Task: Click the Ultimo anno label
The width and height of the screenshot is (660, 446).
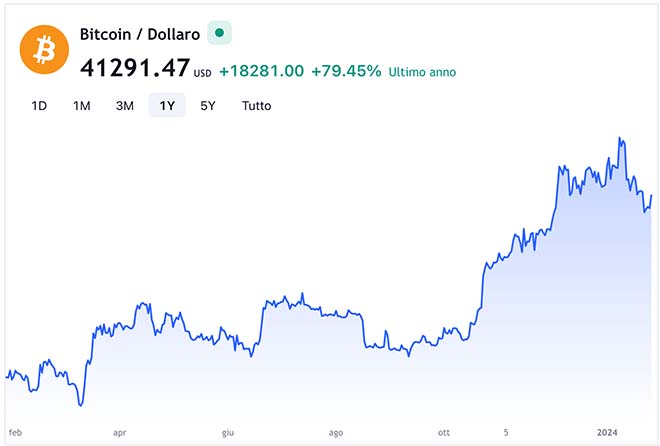Action: tap(423, 72)
